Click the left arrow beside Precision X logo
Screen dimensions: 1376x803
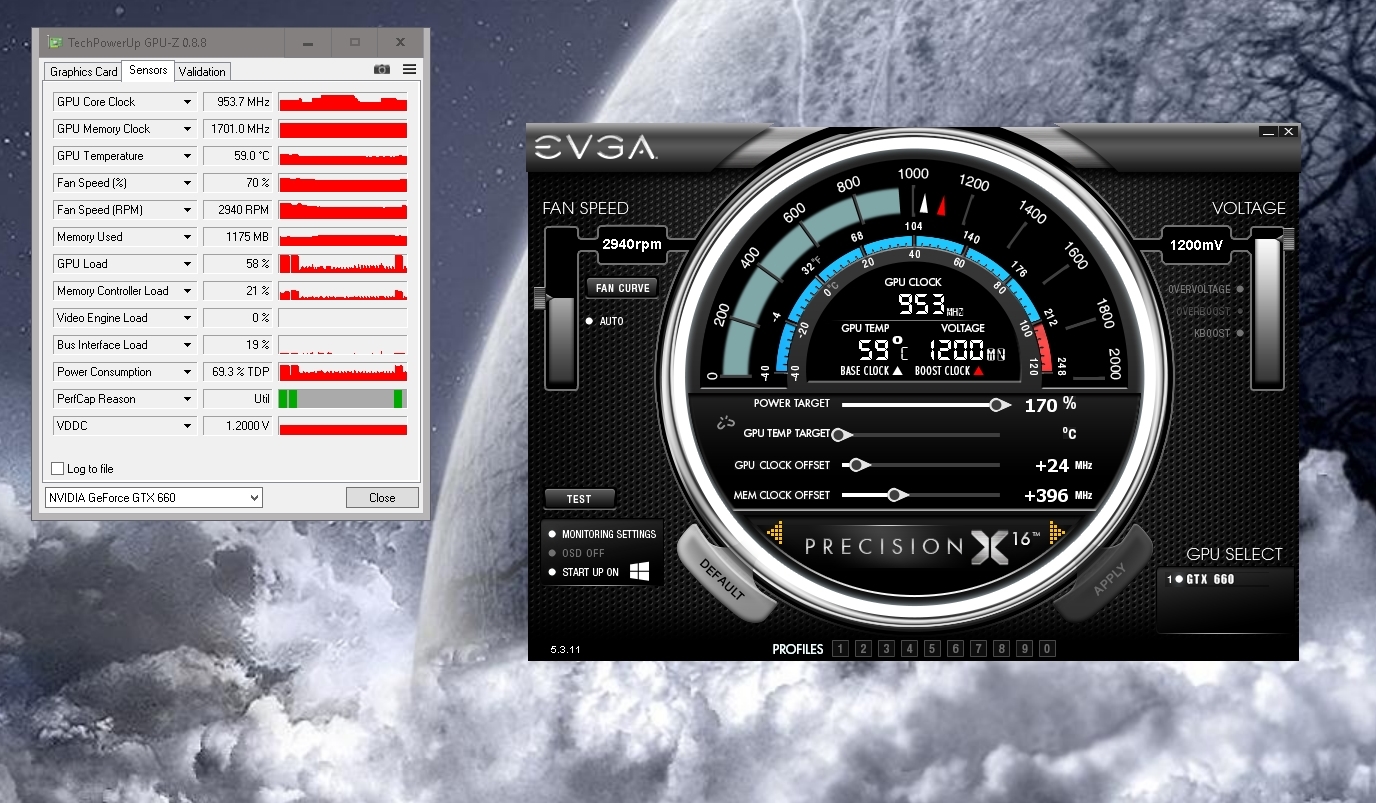(775, 534)
